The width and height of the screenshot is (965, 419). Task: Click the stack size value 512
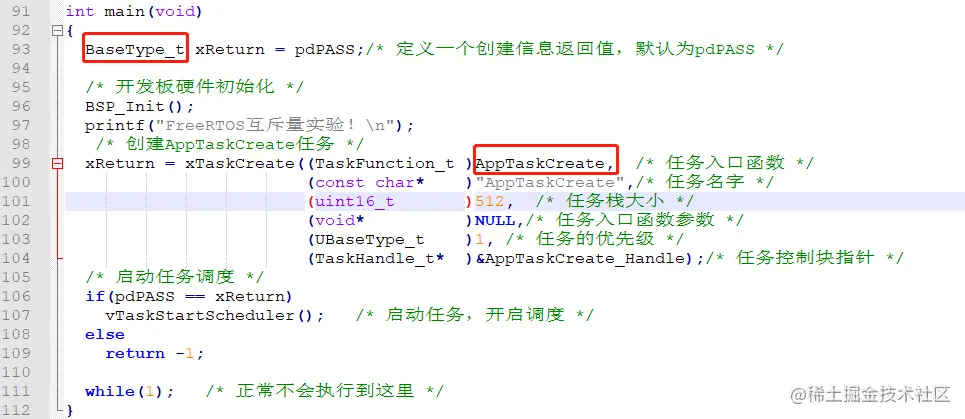[x=490, y=202]
